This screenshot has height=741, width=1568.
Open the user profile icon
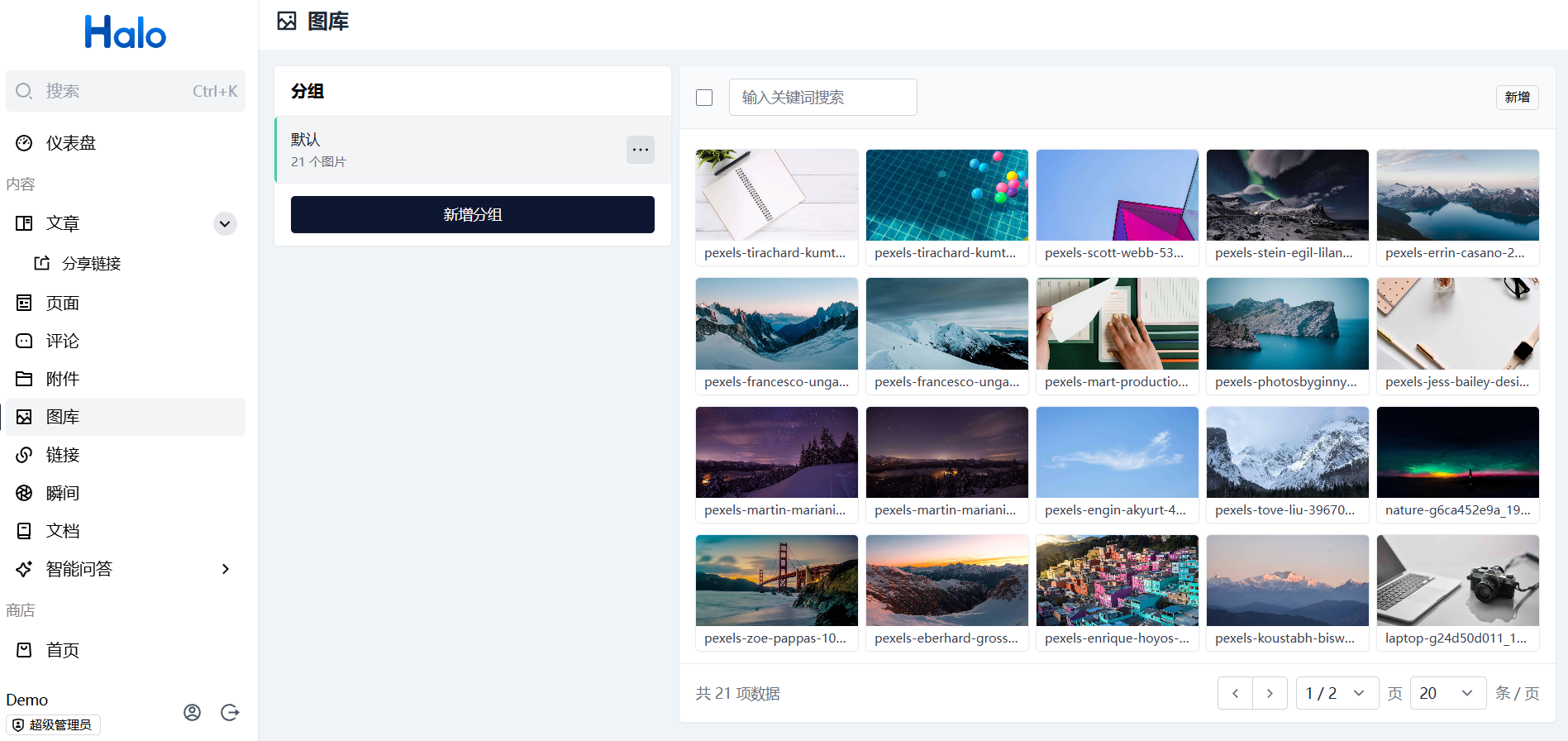tap(192, 712)
